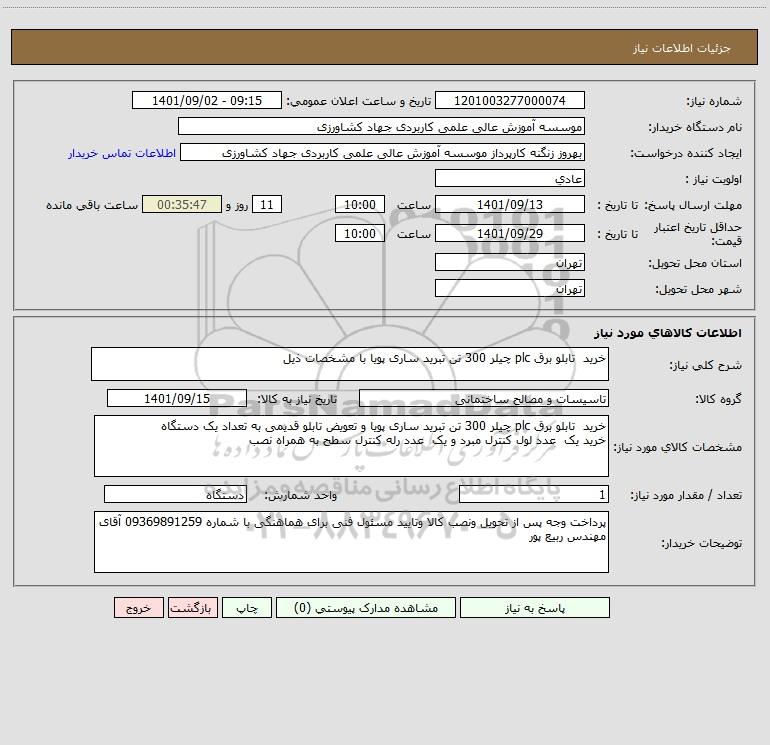Click the general description text area
This screenshot has width=770, height=745.
(x=350, y=364)
